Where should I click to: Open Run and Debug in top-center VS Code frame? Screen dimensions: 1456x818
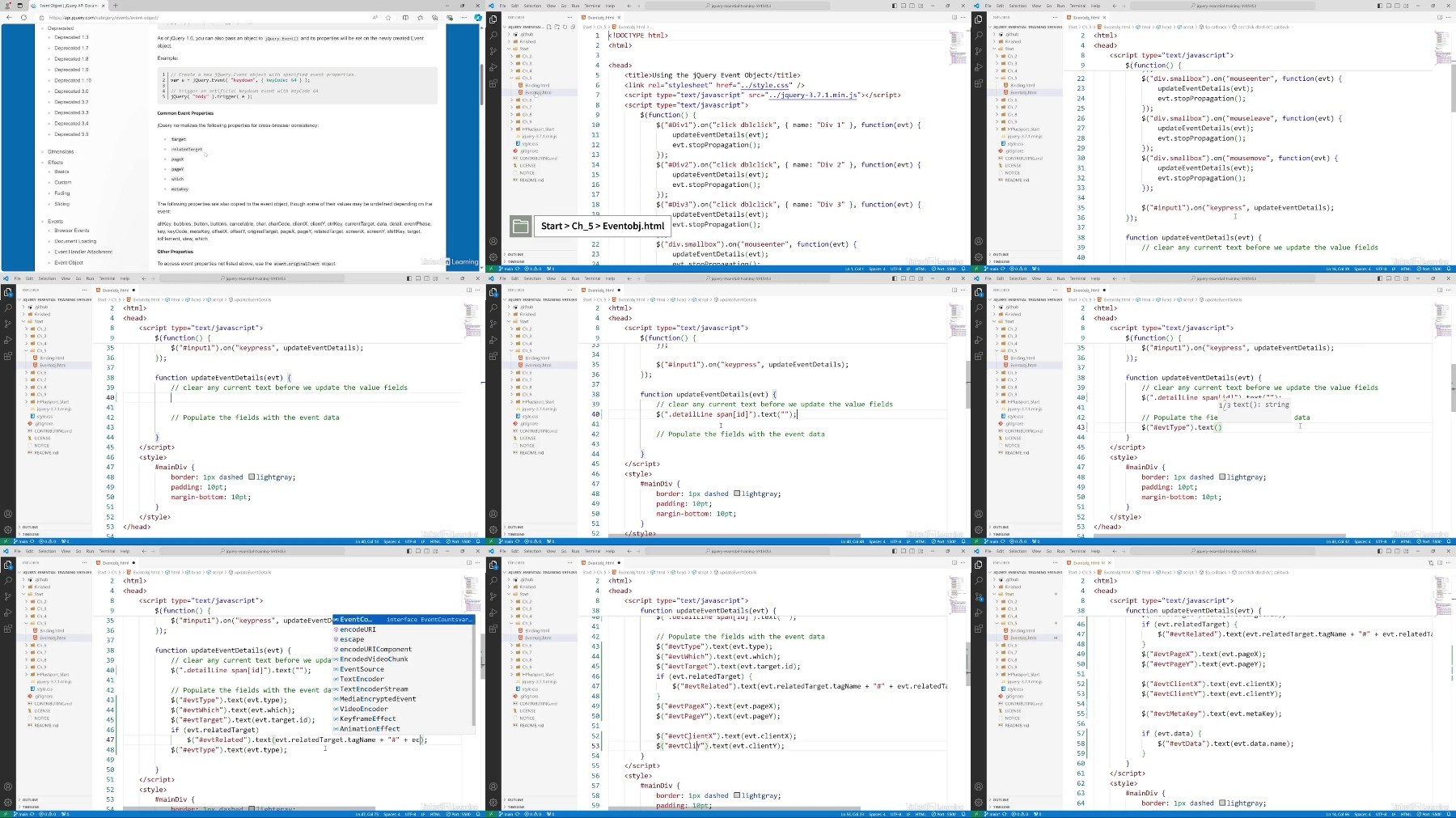point(493,67)
